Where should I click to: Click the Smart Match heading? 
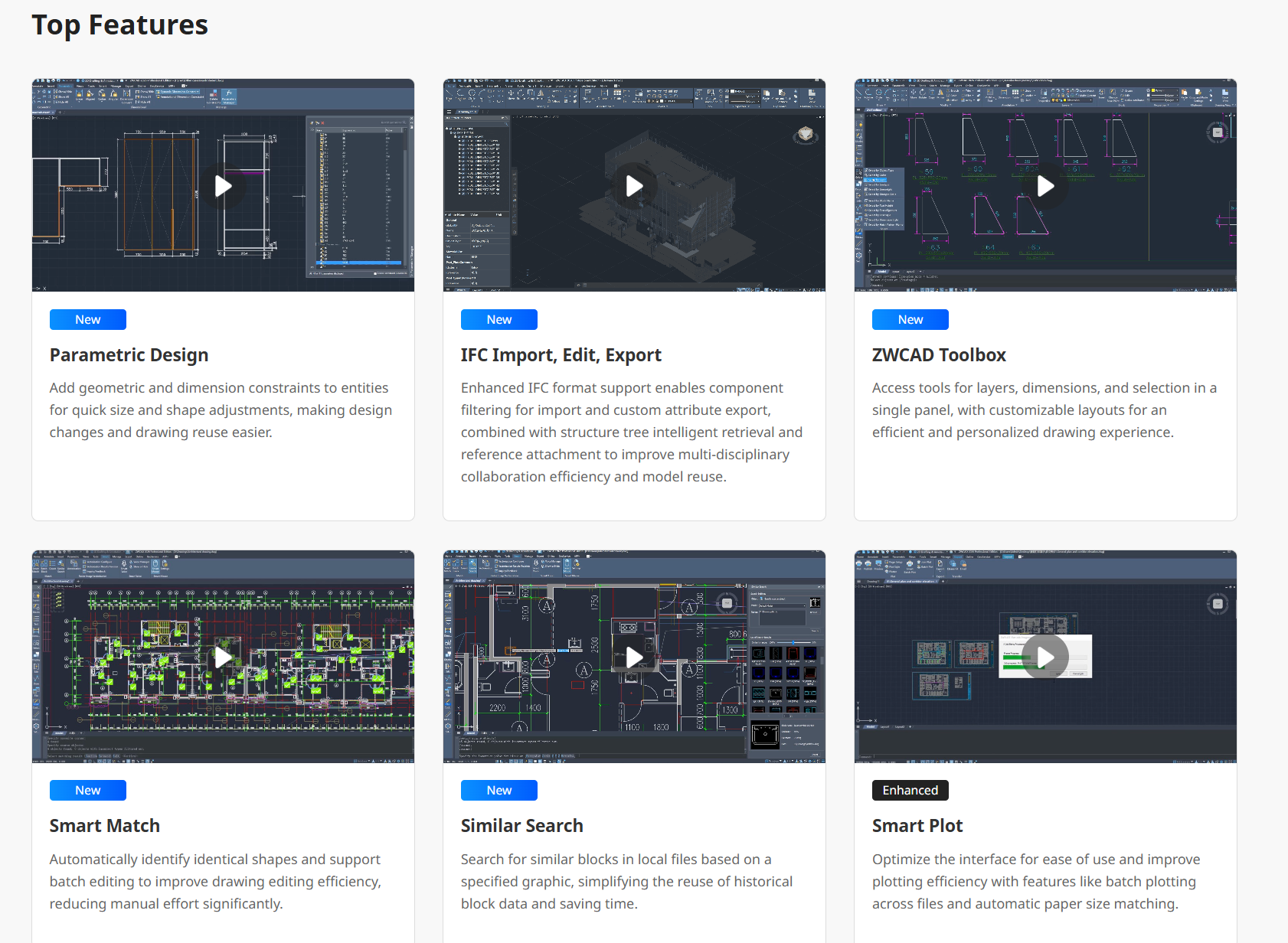[105, 826]
